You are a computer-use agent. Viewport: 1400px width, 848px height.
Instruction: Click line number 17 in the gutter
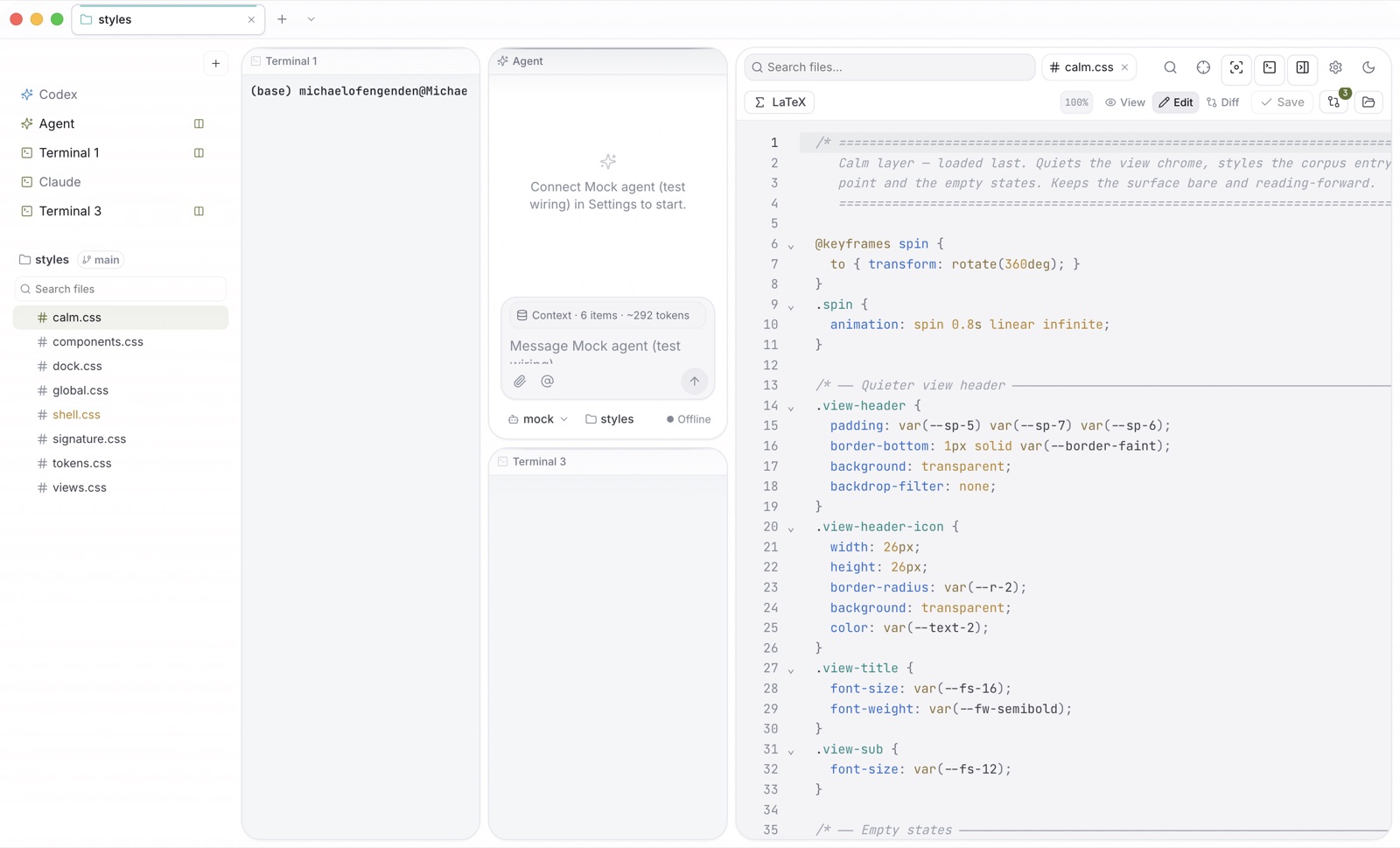click(x=770, y=466)
